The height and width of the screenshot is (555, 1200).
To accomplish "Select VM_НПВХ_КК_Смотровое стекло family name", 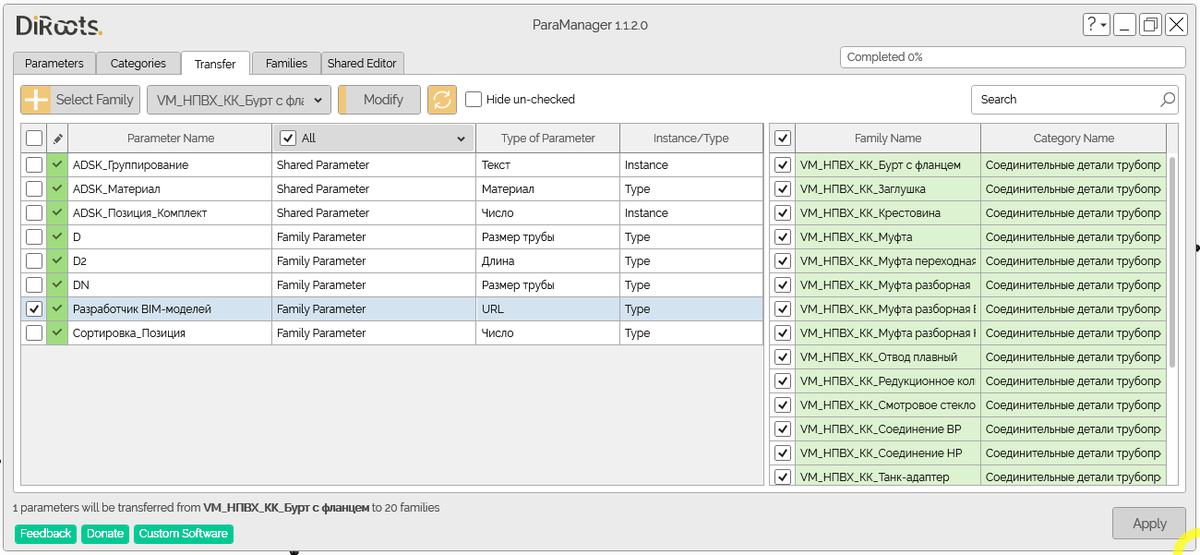I will click(x=888, y=405).
